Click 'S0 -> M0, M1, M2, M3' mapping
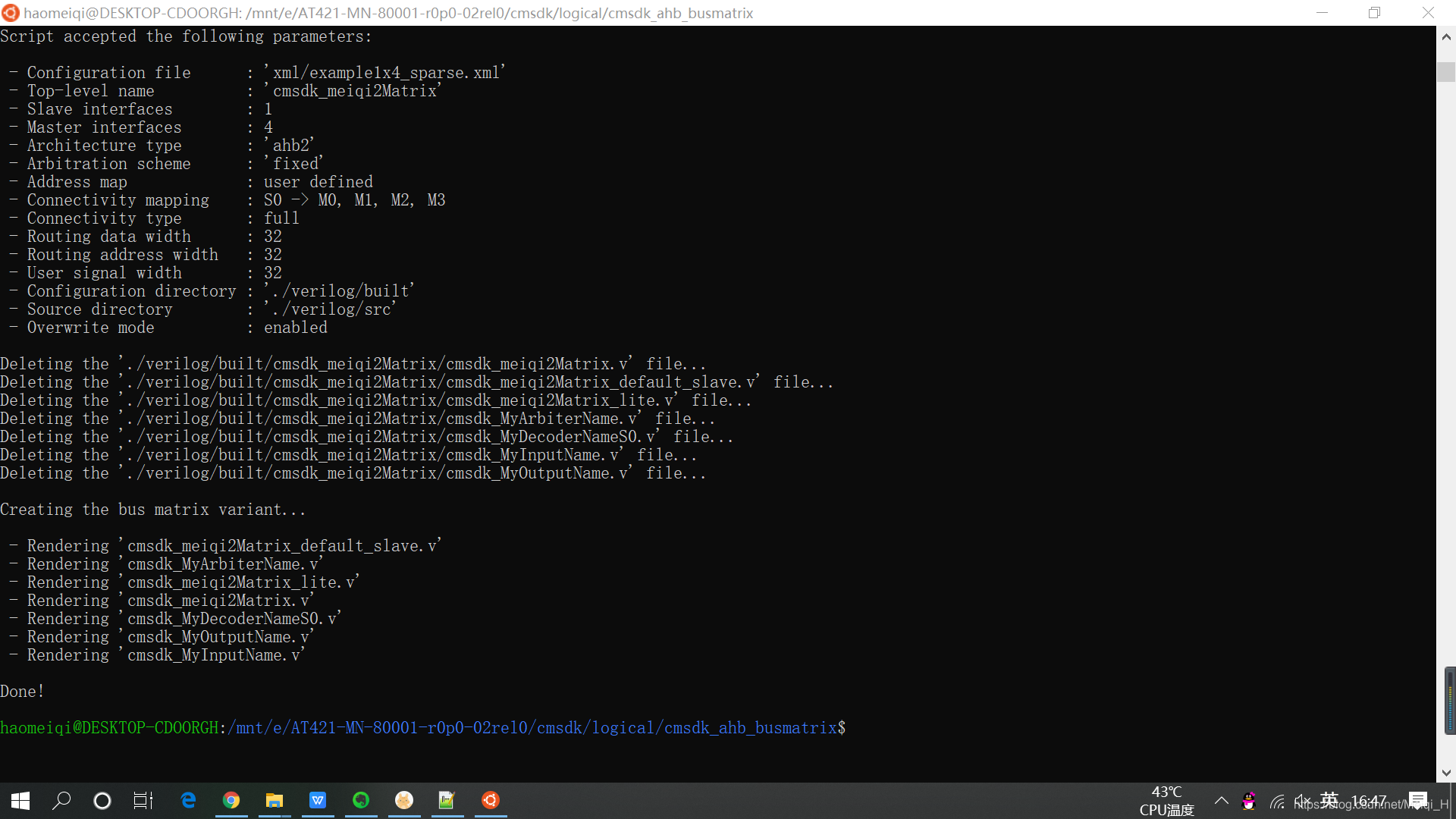 pyautogui.click(x=354, y=200)
